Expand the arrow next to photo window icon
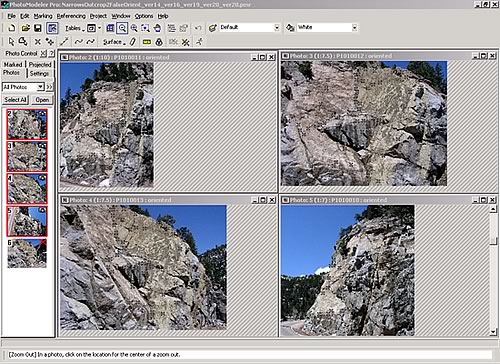The height and width of the screenshot is (364, 500). 99,28
